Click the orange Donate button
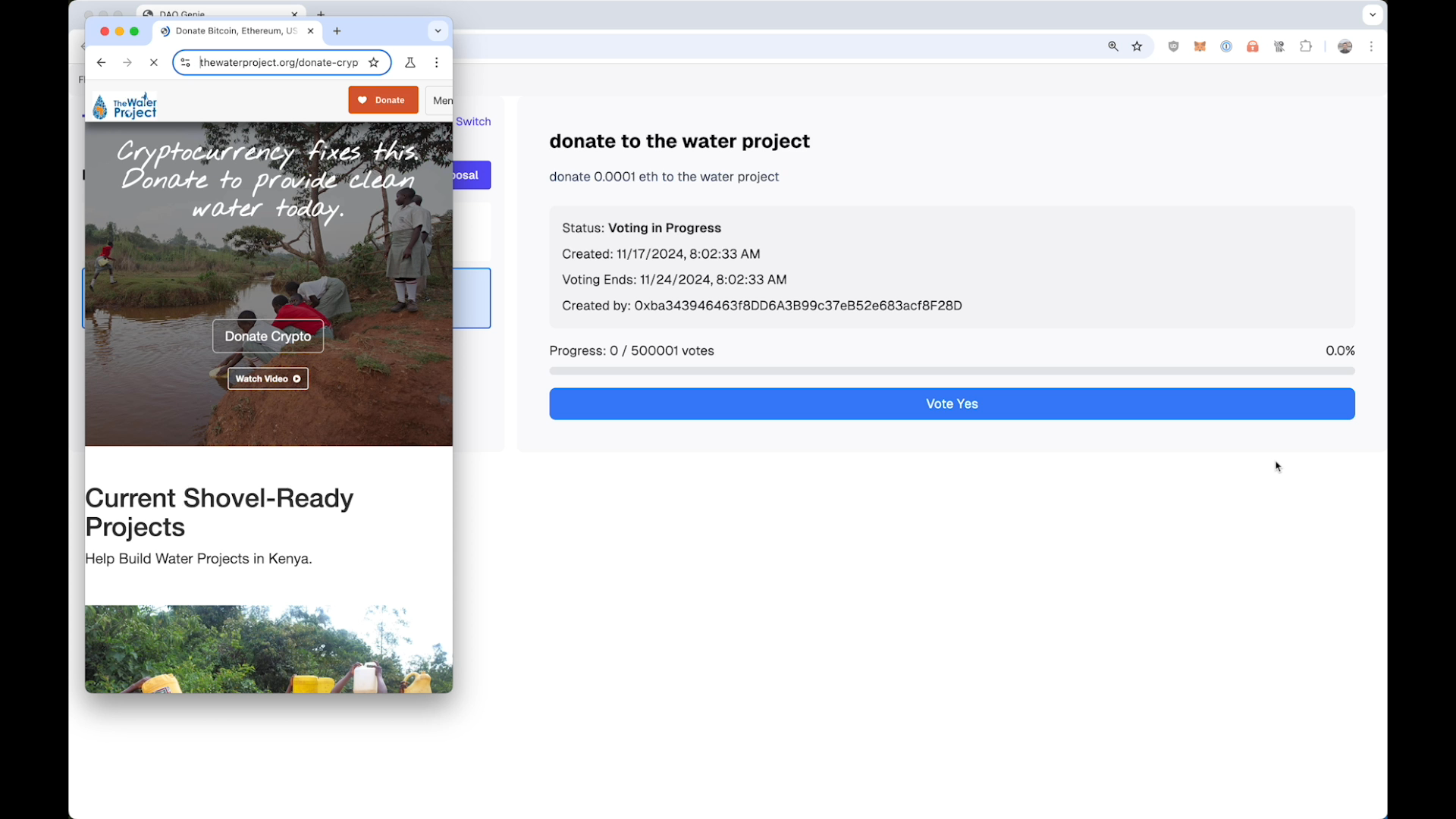1456x819 pixels. click(383, 100)
